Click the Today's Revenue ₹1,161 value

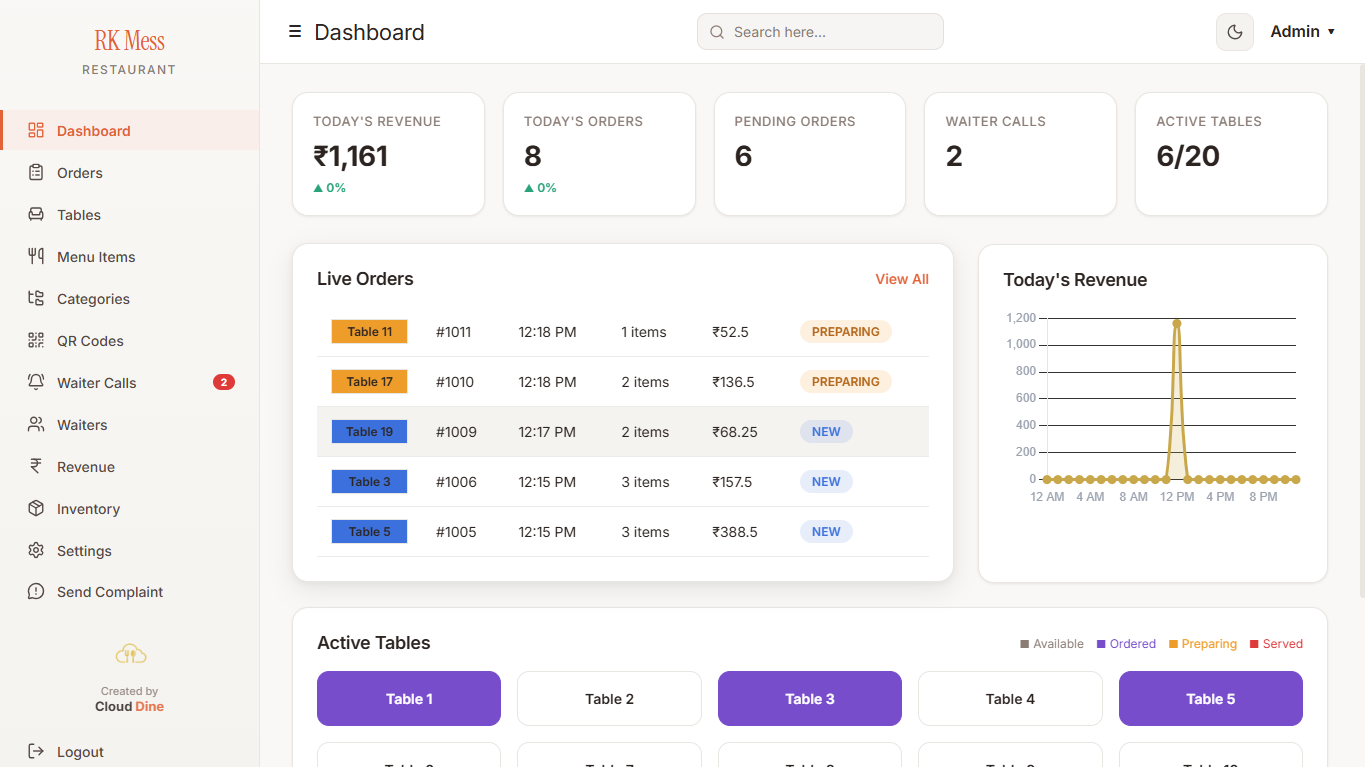[350, 156]
